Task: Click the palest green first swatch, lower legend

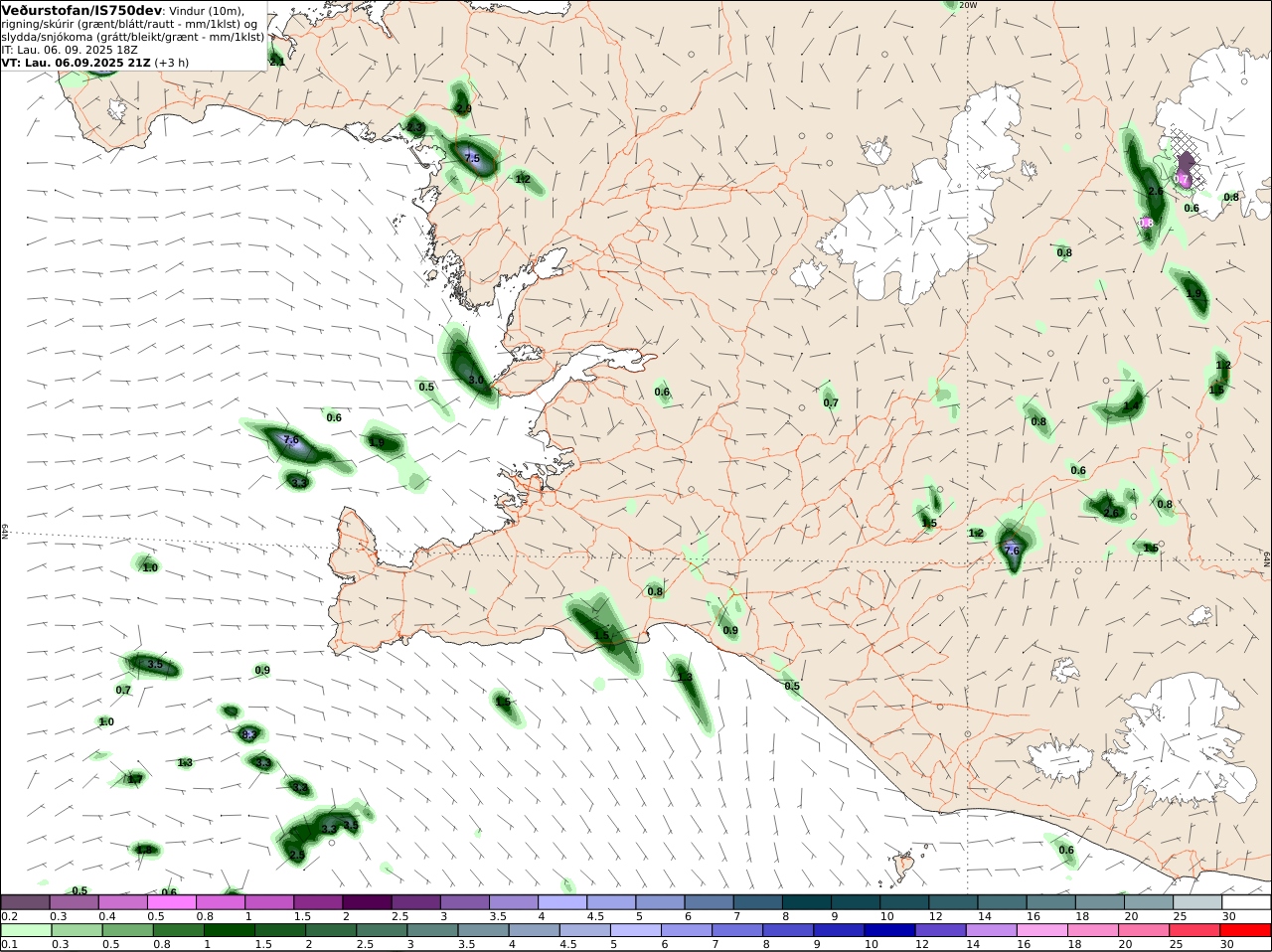Action: pos(25,931)
